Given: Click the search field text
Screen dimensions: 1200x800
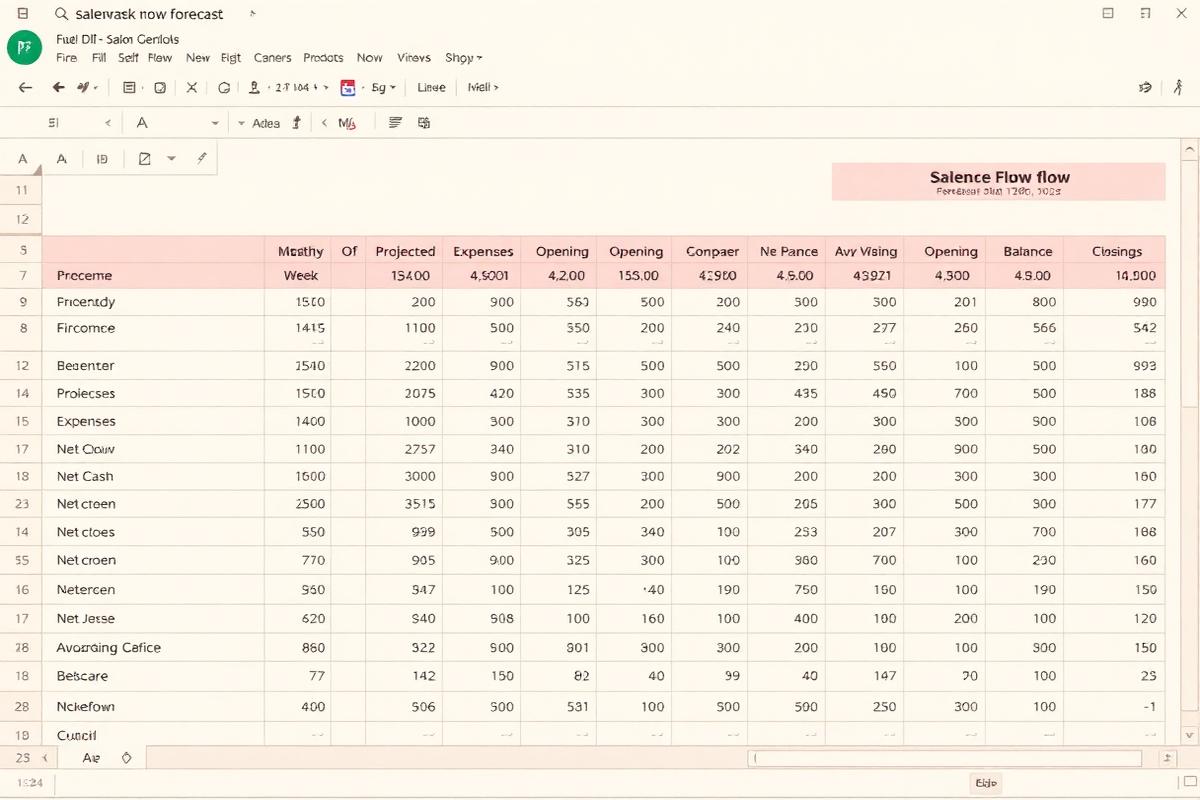Looking at the screenshot, I should [x=149, y=15].
